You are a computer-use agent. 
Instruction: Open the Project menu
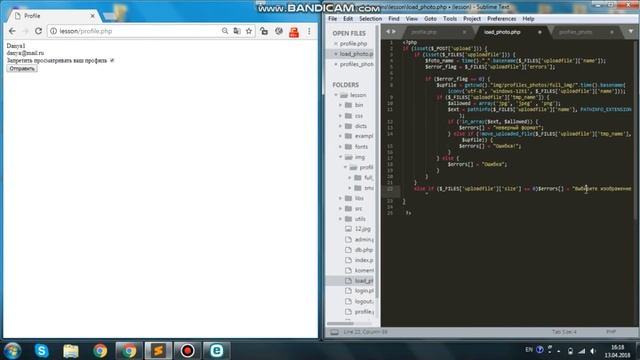click(472, 19)
